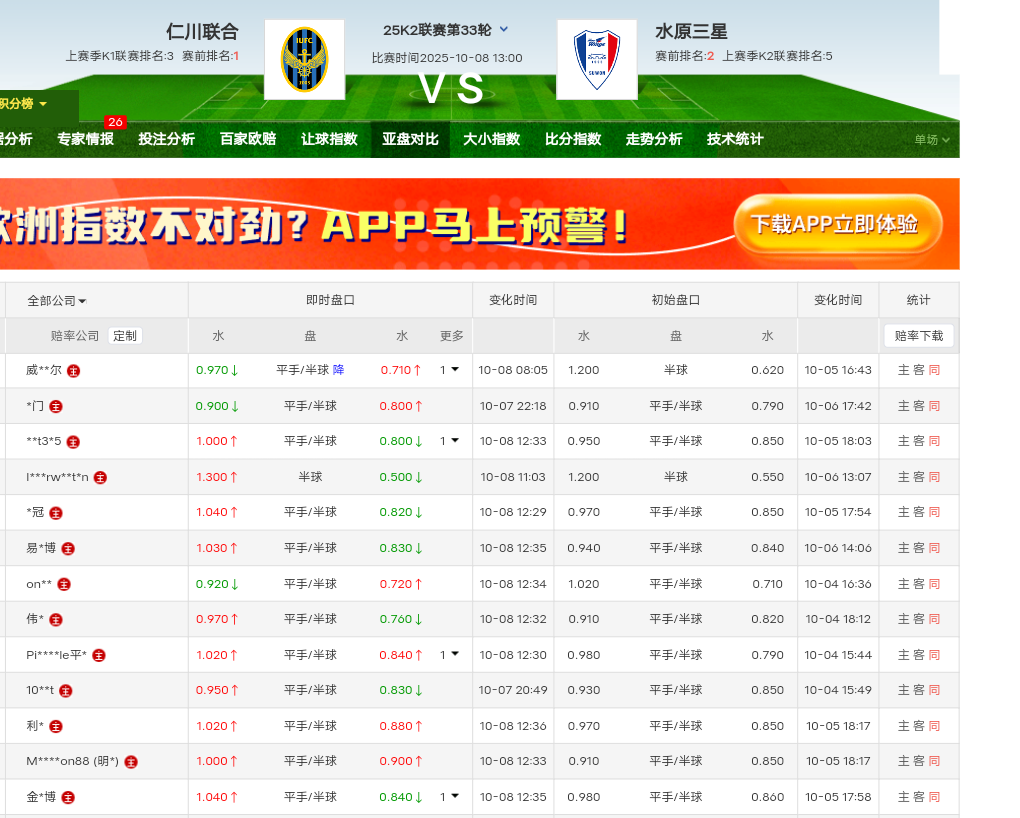The width and height of the screenshot is (1020, 818).
Task: Expand the 全部公司 company filter dropdown
Action: coord(56,301)
